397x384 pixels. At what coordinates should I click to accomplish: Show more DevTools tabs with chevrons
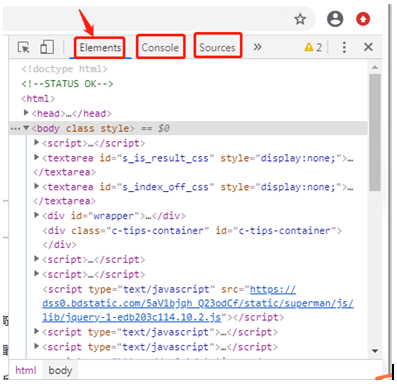[257, 47]
